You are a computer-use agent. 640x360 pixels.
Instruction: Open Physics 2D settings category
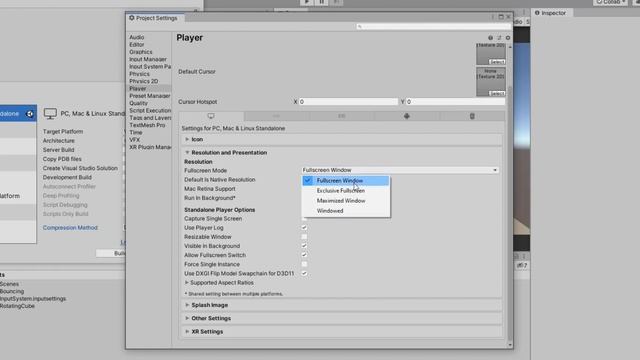click(144, 81)
